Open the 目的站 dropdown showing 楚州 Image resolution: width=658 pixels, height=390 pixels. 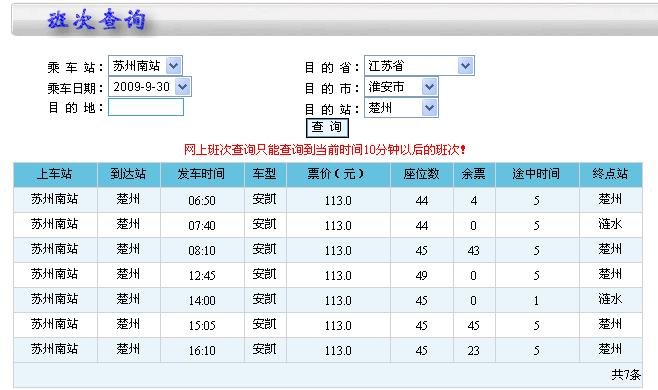tap(401, 108)
